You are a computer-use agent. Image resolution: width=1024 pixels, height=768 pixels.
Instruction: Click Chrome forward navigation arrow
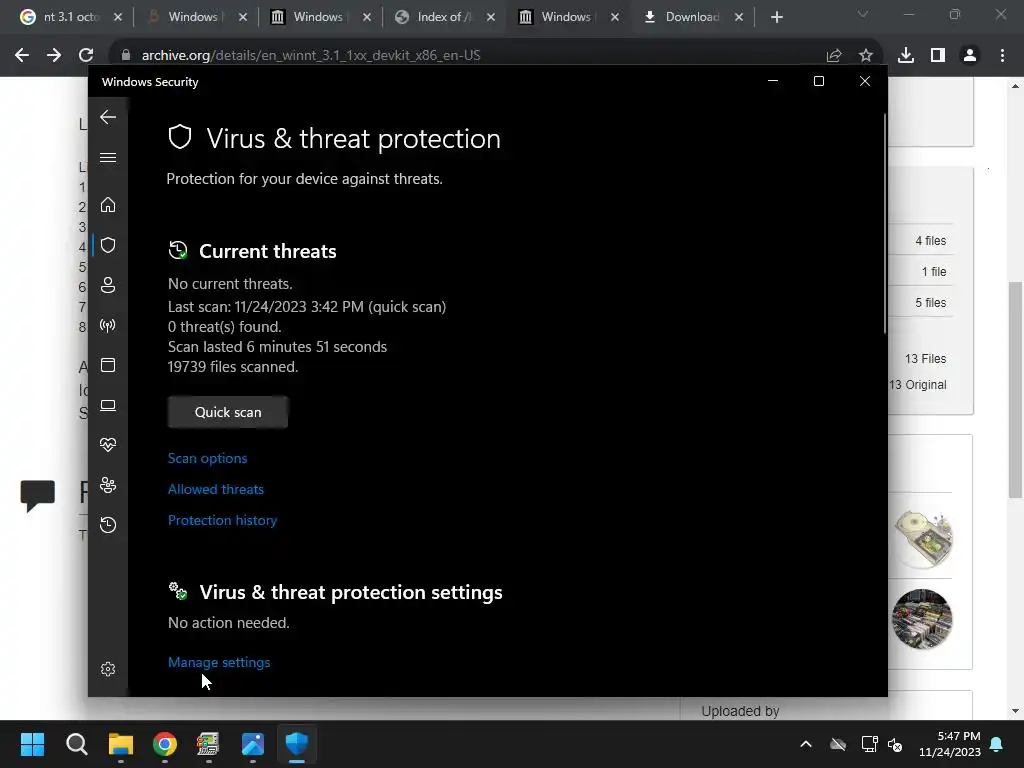[x=54, y=56]
